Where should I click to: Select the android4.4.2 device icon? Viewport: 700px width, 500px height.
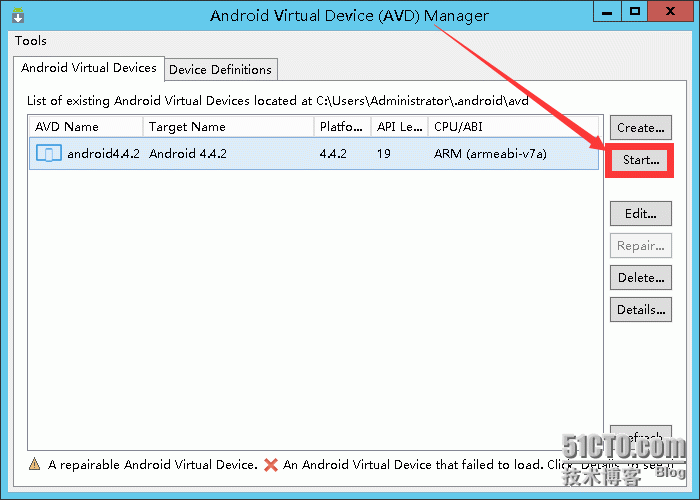(49, 154)
